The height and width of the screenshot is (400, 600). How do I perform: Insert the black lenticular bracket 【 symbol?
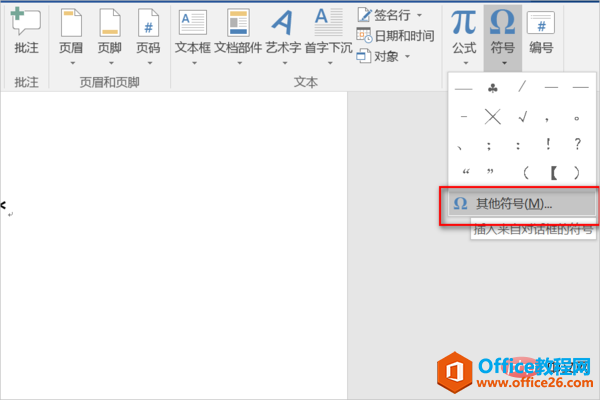[553, 173]
